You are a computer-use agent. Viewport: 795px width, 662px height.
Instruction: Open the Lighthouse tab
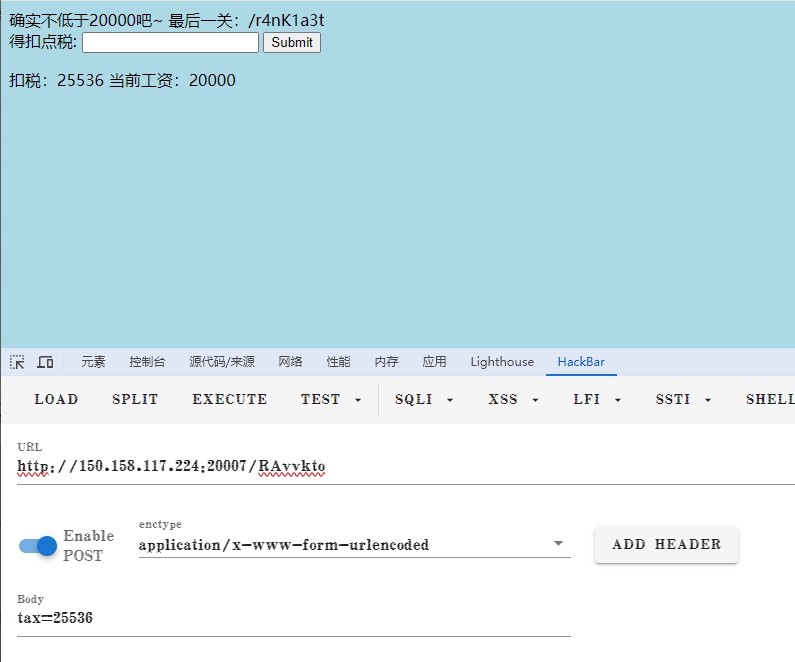tap(502, 362)
